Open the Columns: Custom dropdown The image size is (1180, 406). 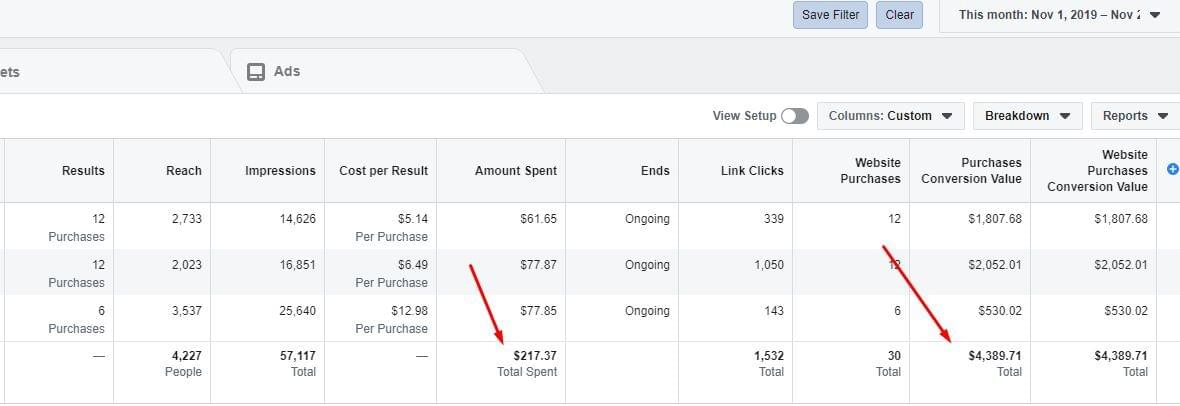[891, 116]
